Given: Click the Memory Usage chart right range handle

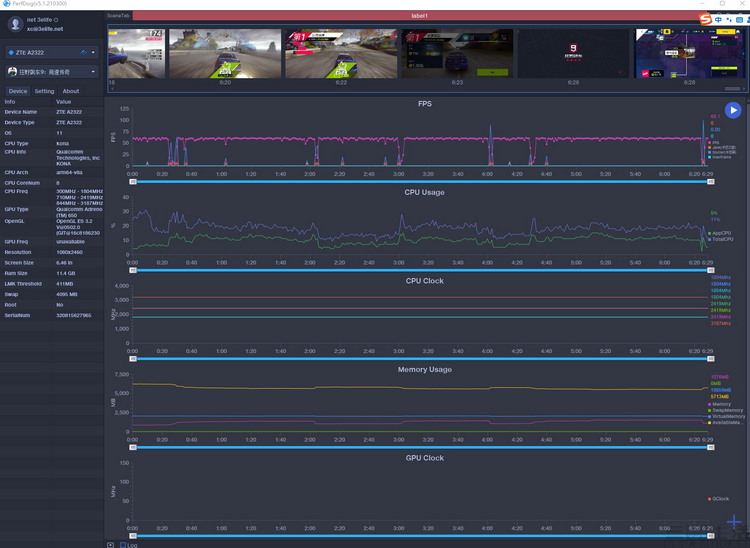Looking at the screenshot, I should [x=711, y=447].
